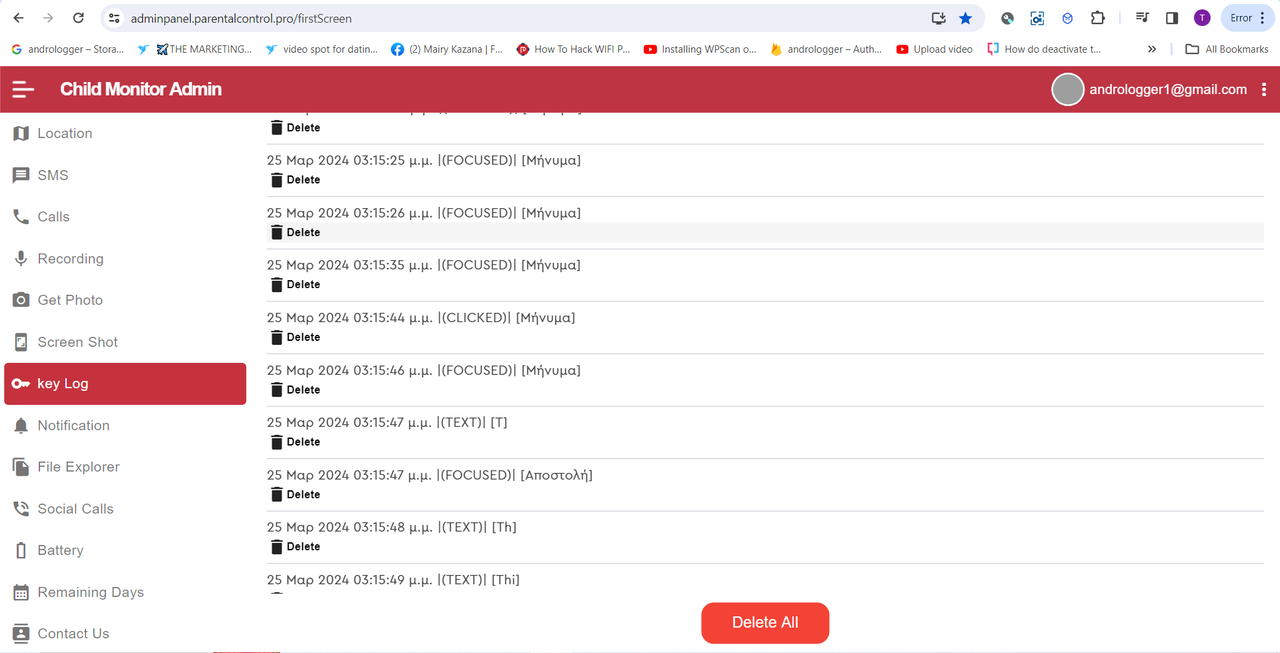Click the red Delete All button

click(x=765, y=622)
